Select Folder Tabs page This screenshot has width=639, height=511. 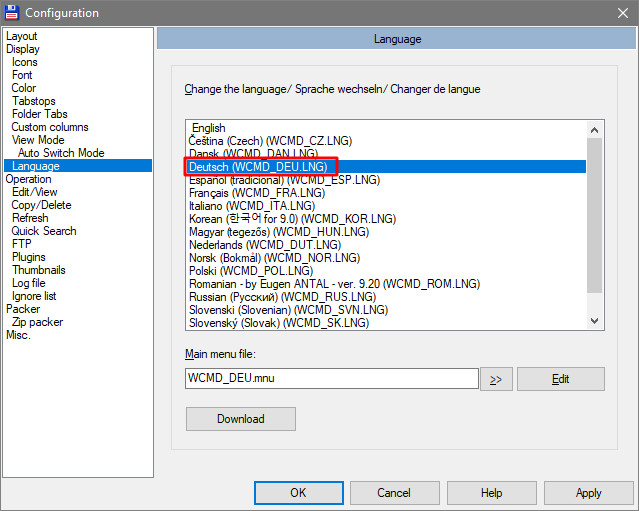point(40,114)
